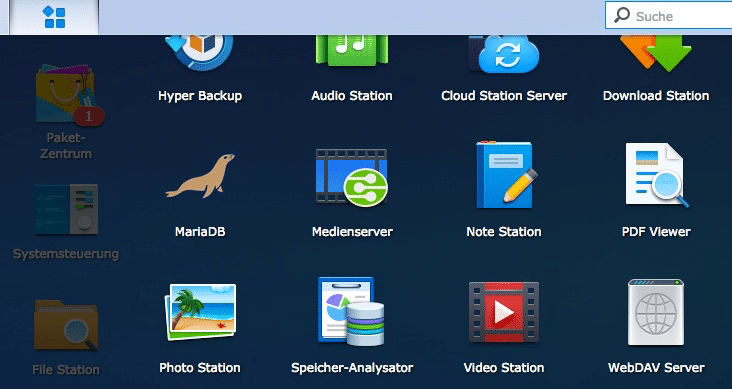
Task: Launch Audio Station from the icon
Action: point(352,51)
